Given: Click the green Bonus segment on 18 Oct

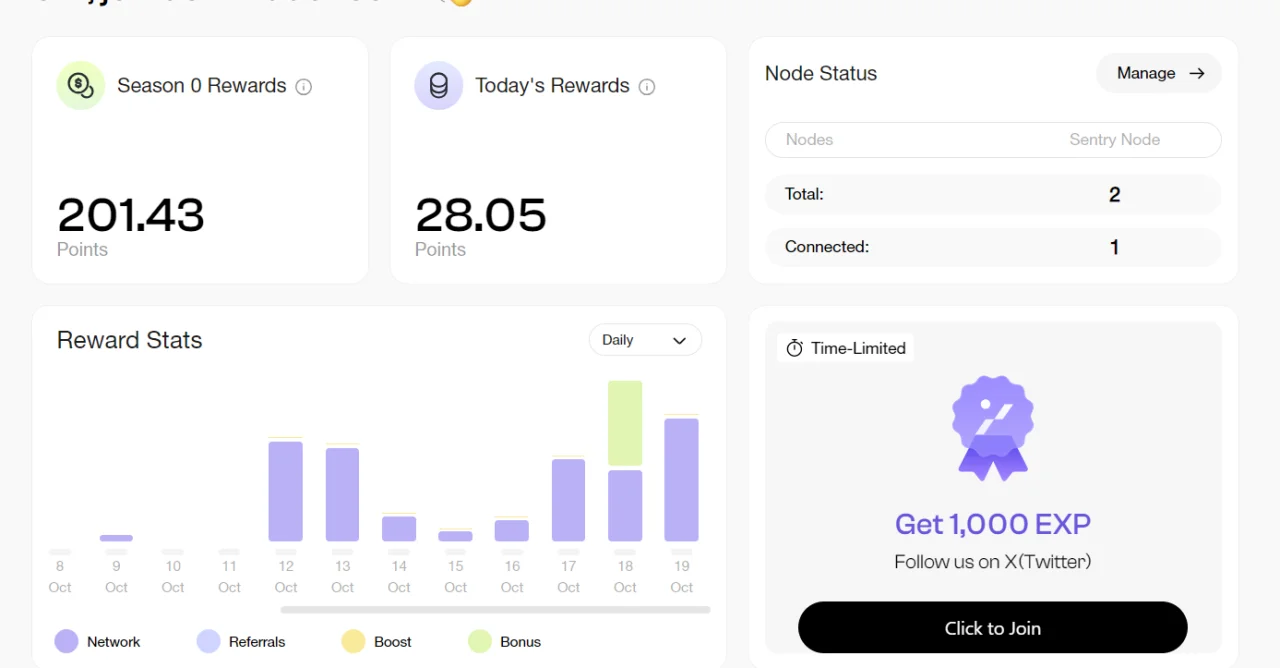Looking at the screenshot, I should pos(625,423).
